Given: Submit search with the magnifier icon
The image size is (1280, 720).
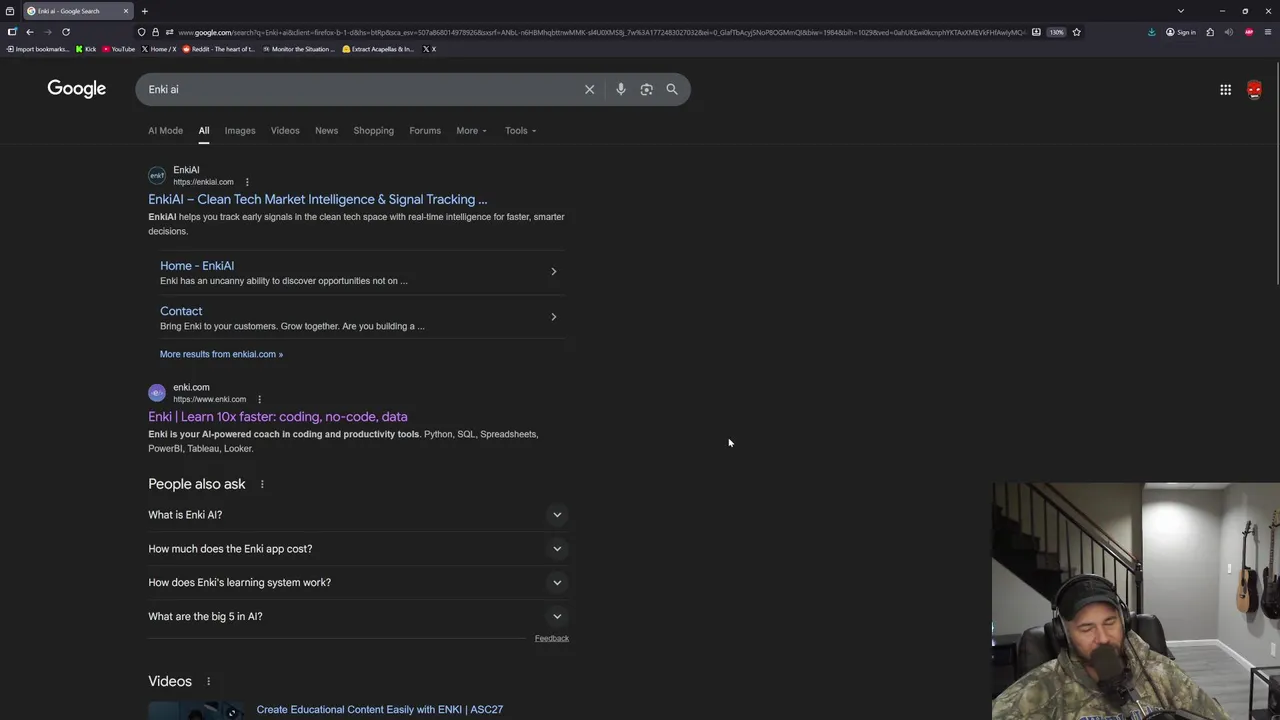Looking at the screenshot, I should 672,89.
